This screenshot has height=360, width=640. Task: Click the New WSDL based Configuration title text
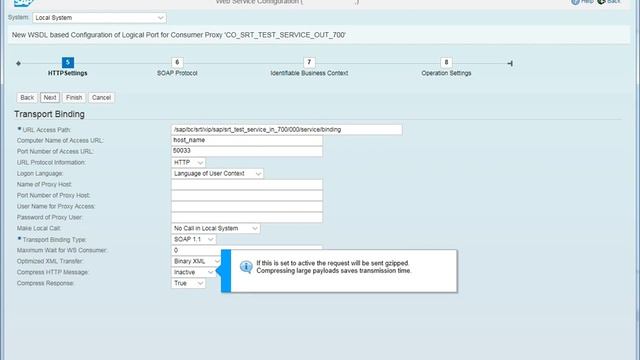tap(179, 35)
